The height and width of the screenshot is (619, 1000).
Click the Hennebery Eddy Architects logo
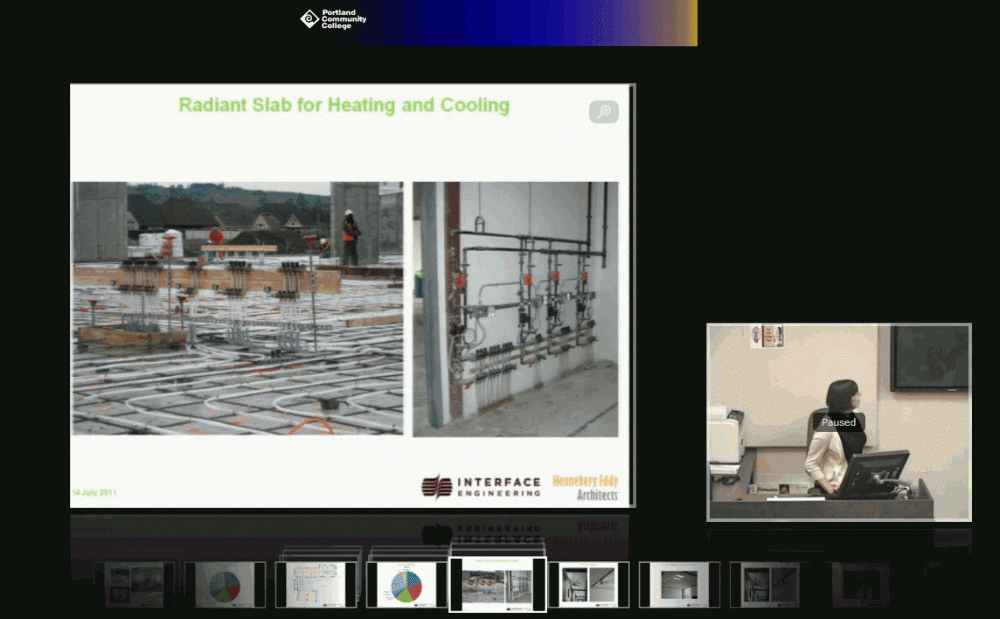click(x=586, y=487)
